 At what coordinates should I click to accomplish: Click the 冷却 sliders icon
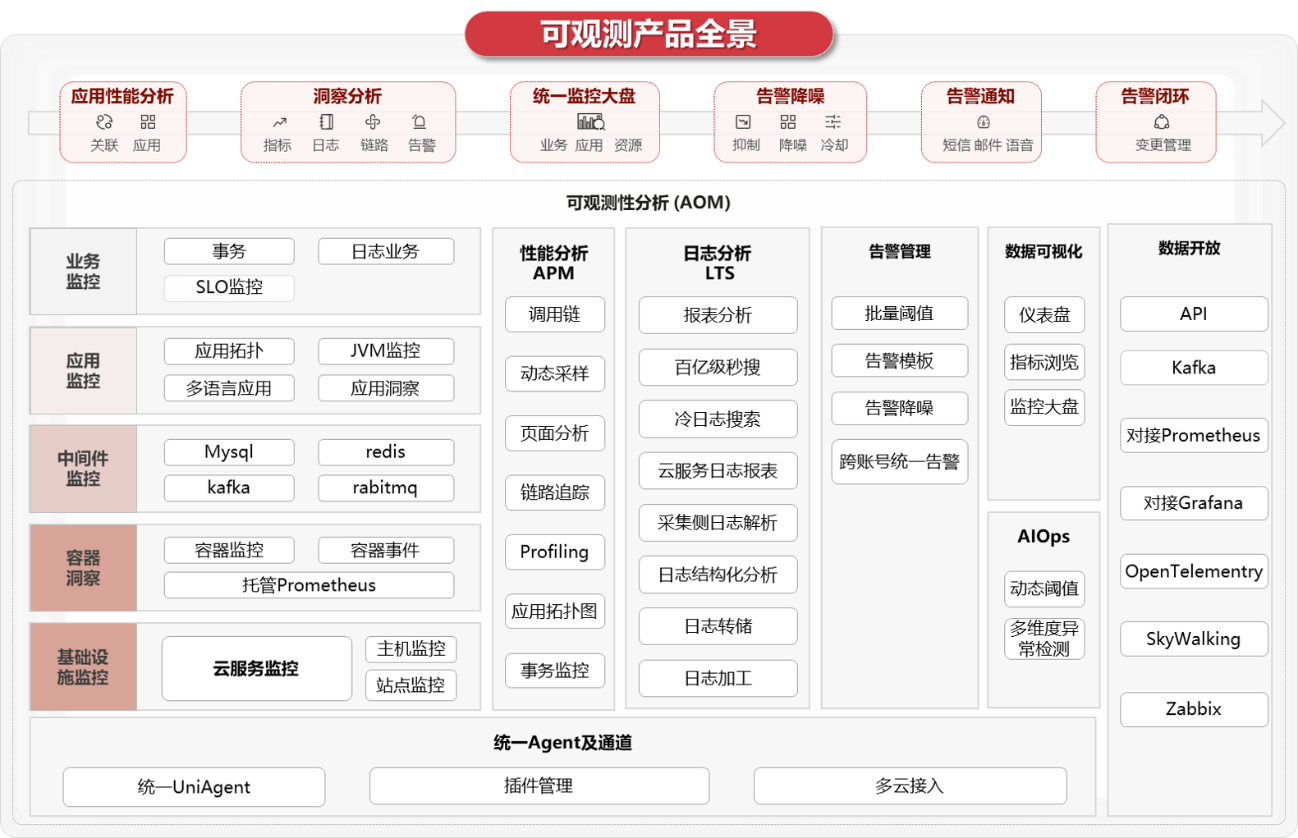[x=833, y=122]
